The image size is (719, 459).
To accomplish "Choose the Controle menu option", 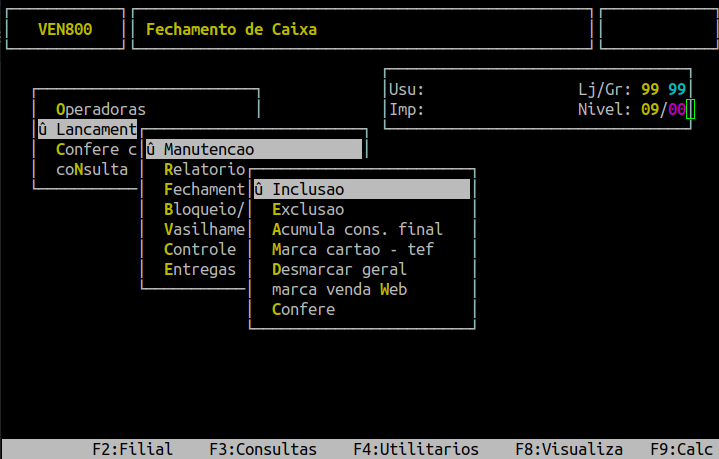I will [200, 250].
